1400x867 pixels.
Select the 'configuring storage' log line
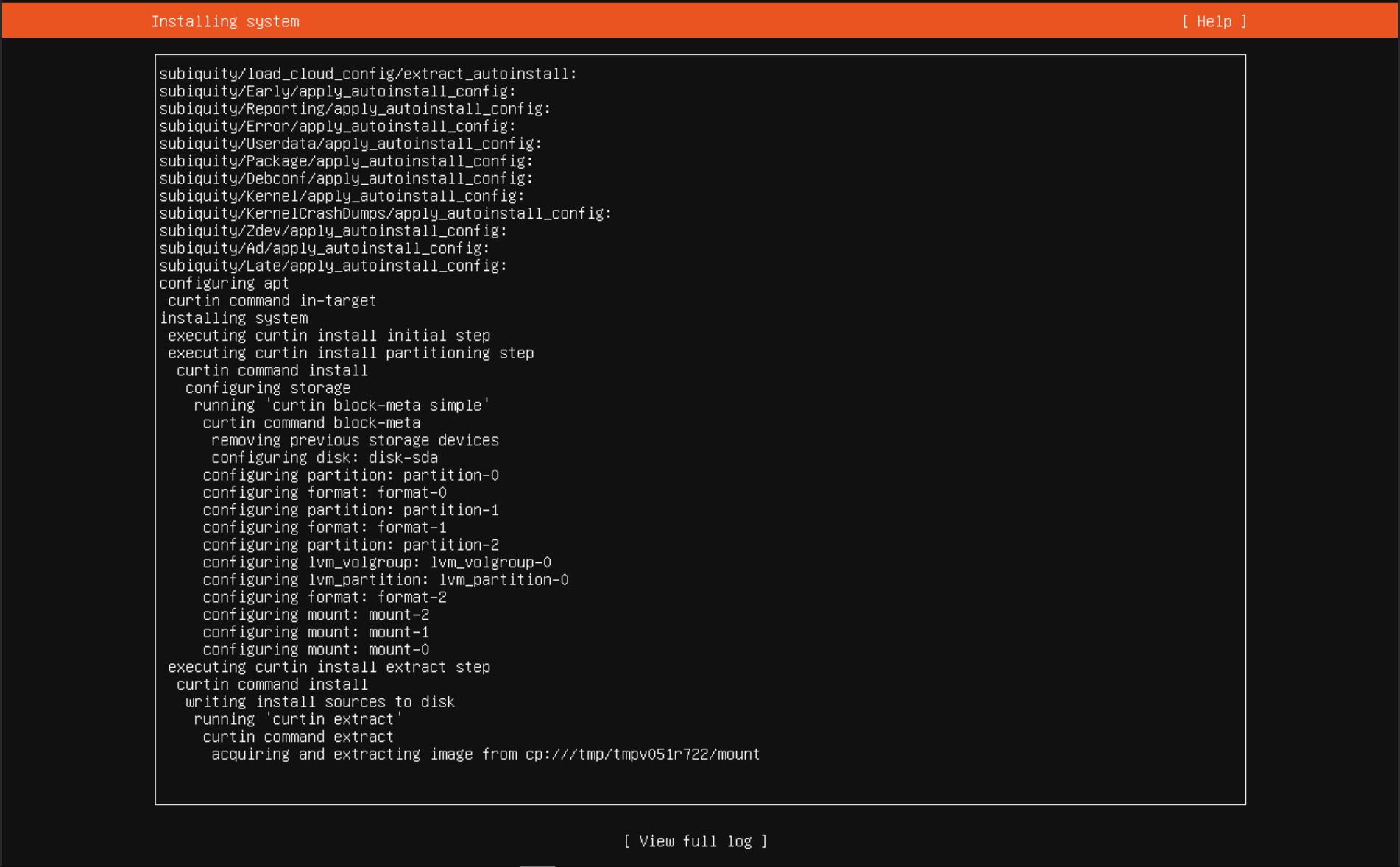268,388
